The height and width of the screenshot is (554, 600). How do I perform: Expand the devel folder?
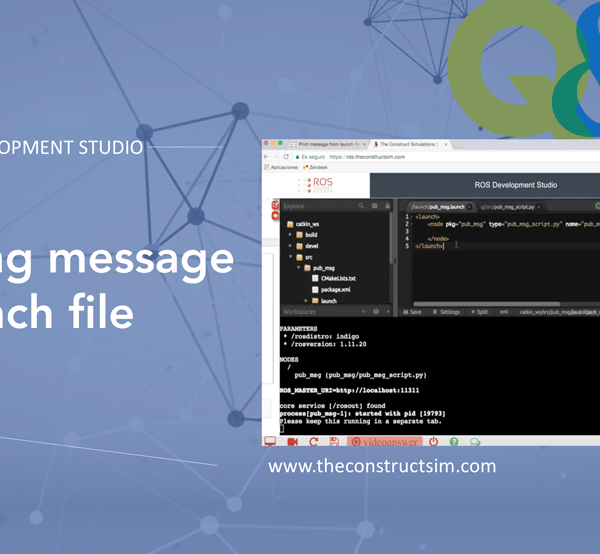[290, 246]
